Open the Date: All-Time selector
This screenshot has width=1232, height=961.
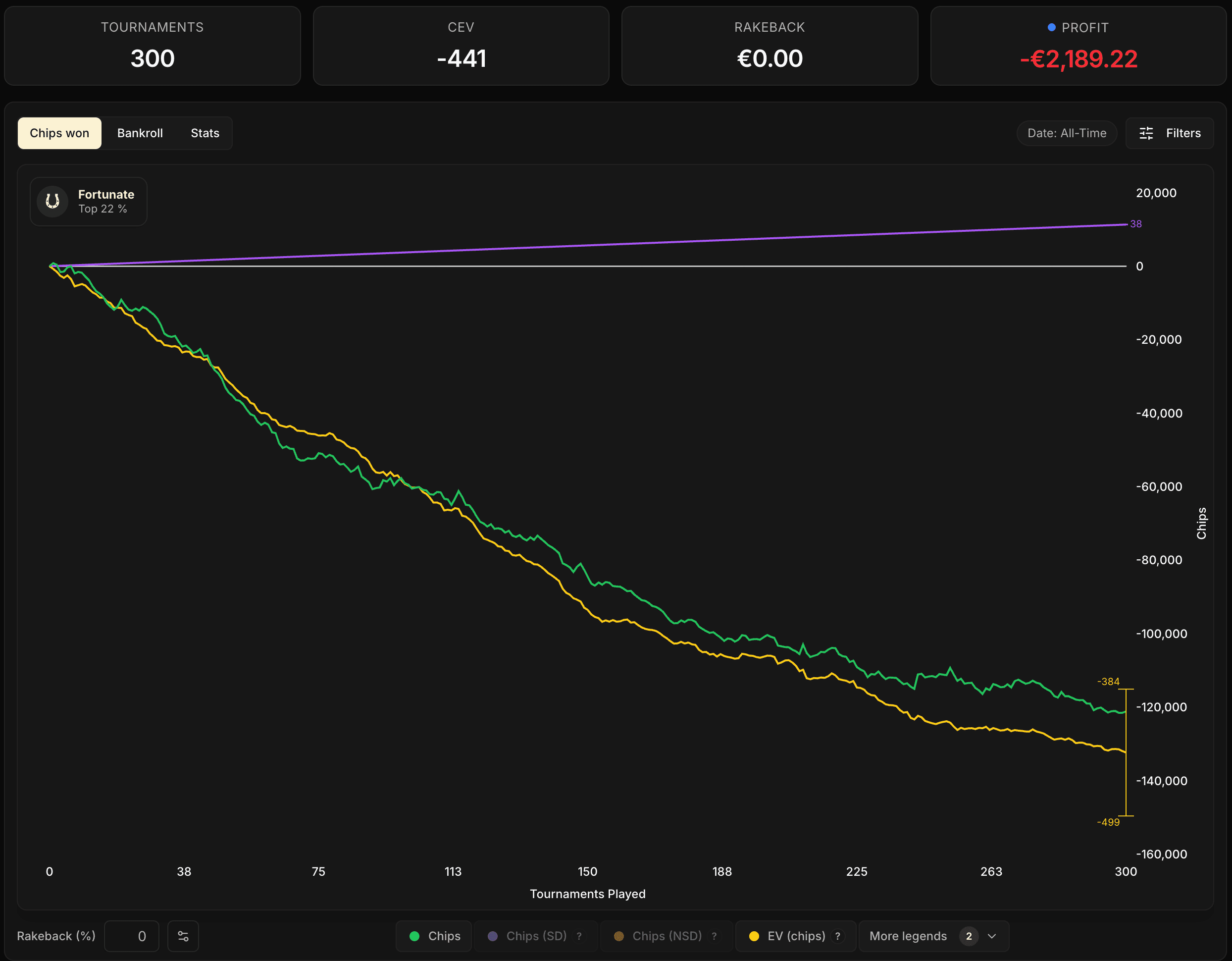[1066, 133]
